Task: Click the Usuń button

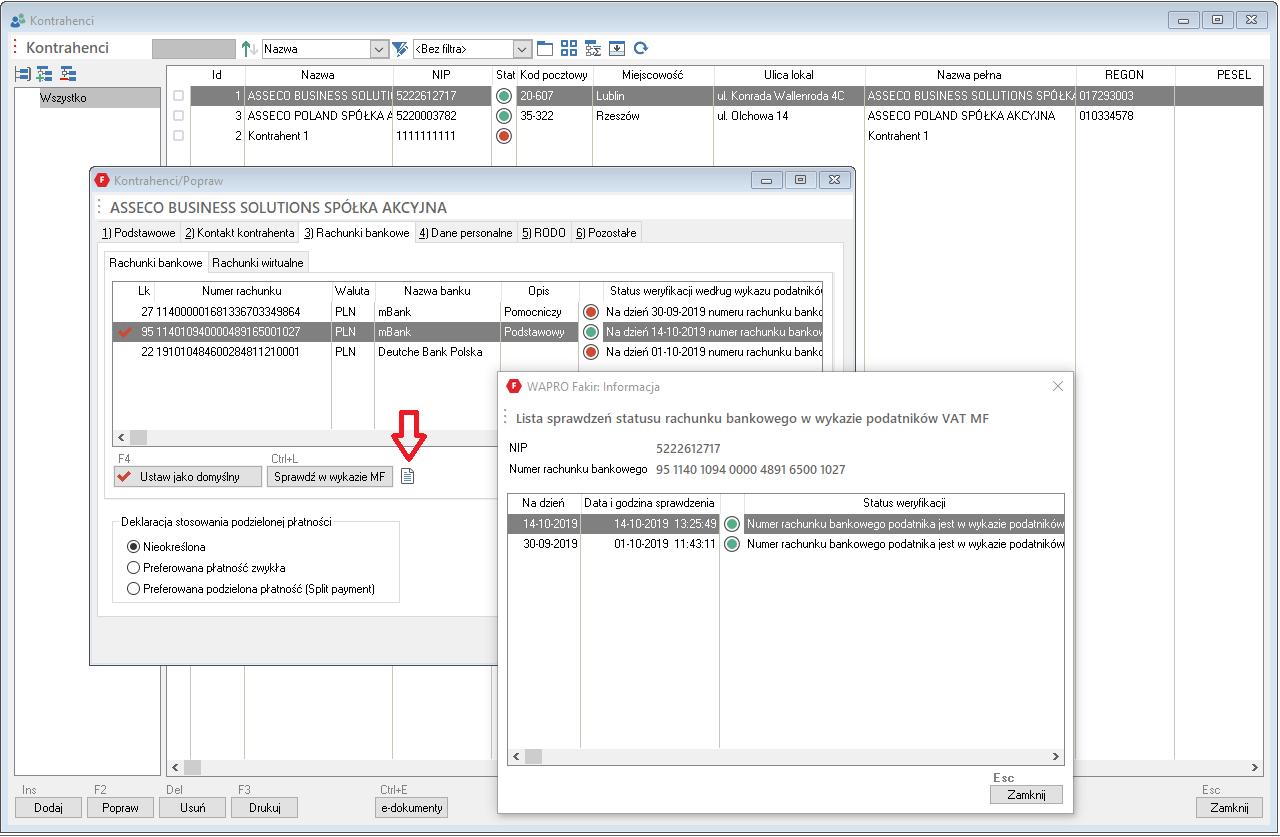Action: [x=193, y=807]
